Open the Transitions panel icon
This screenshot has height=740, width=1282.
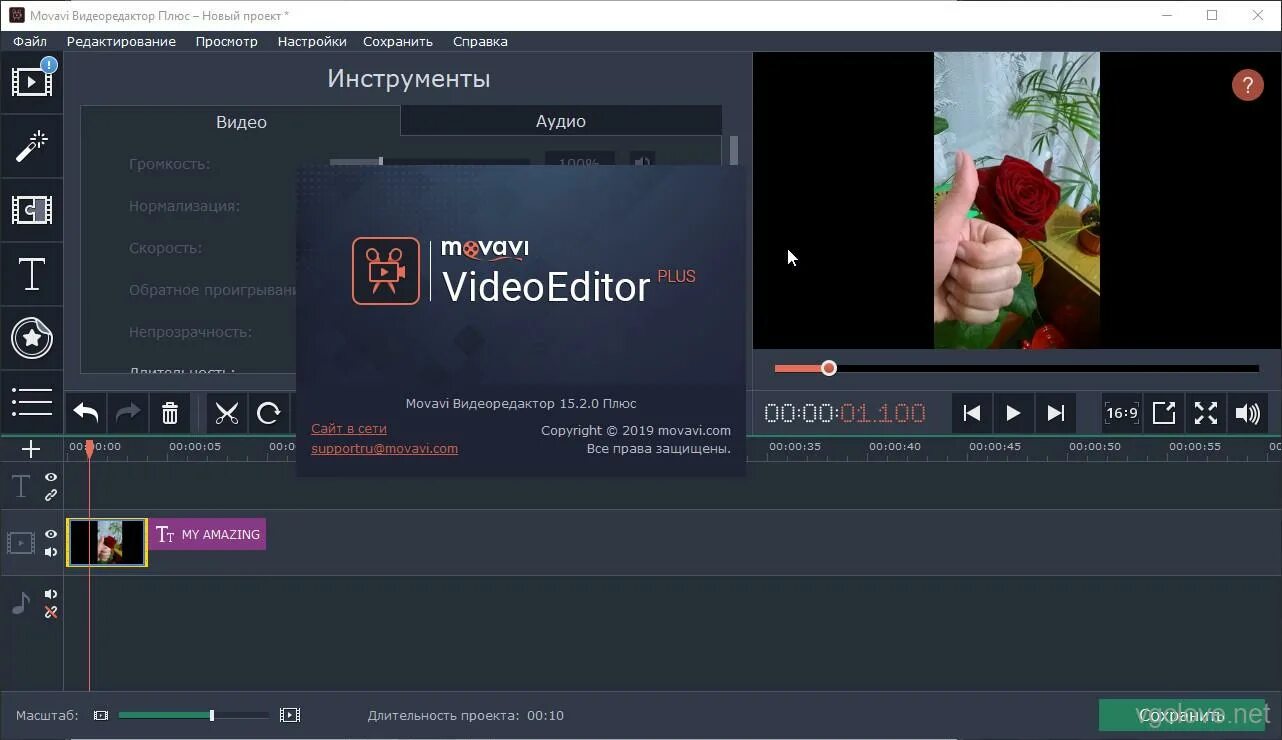tap(32, 210)
